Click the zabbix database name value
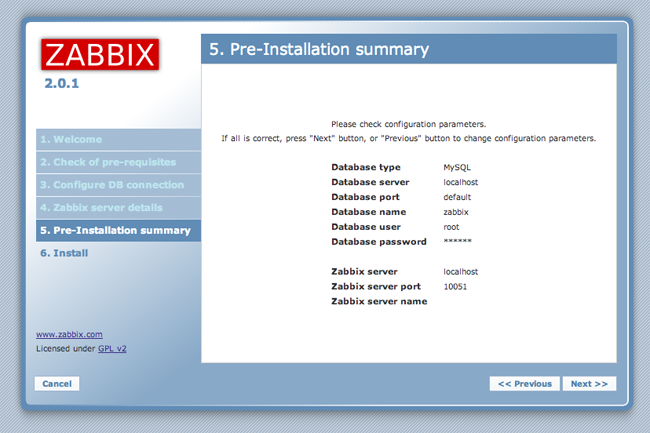 (x=456, y=212)
